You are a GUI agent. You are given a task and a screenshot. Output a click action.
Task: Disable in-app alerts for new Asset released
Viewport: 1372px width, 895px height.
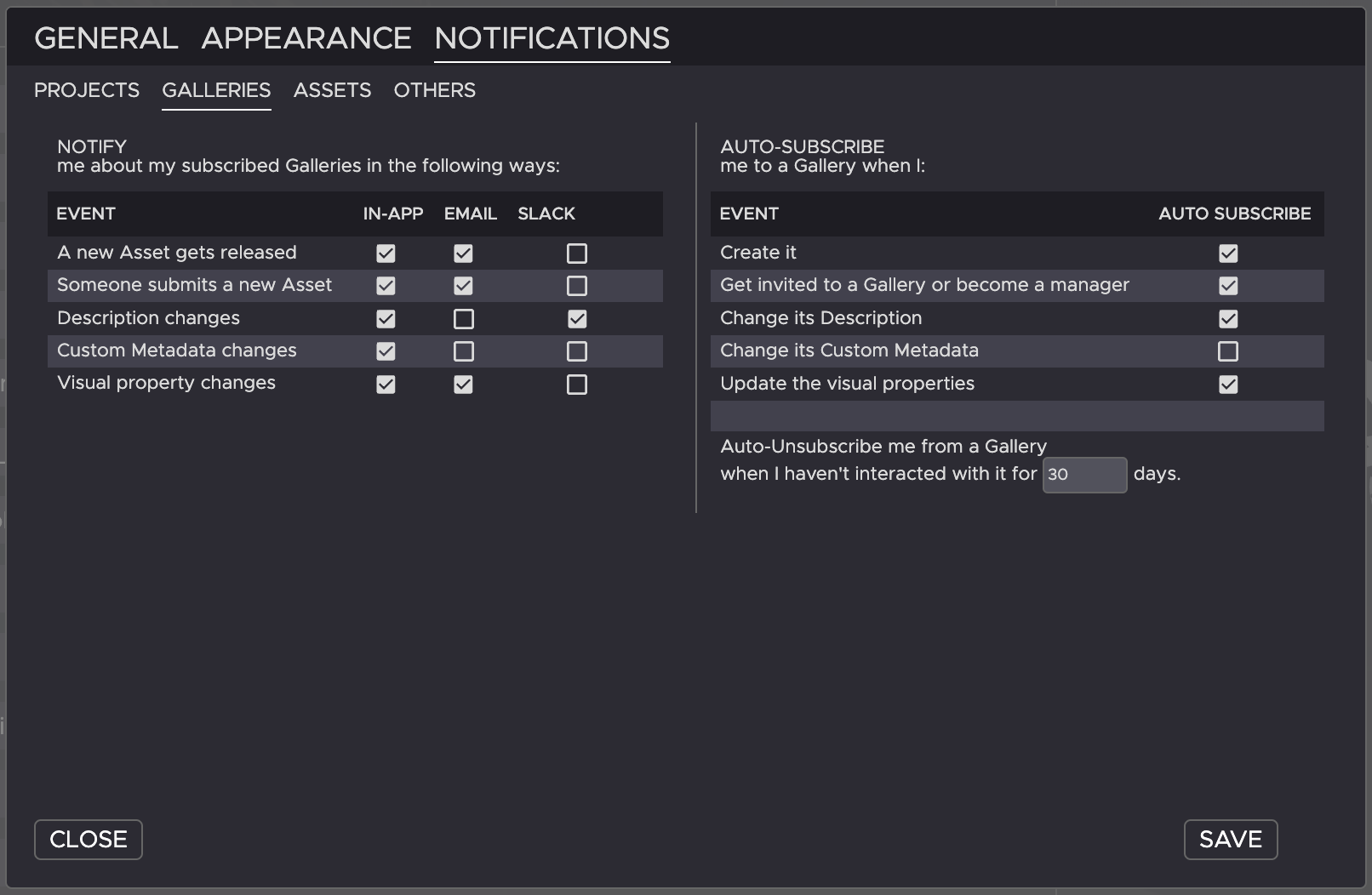tap(386, 254)
